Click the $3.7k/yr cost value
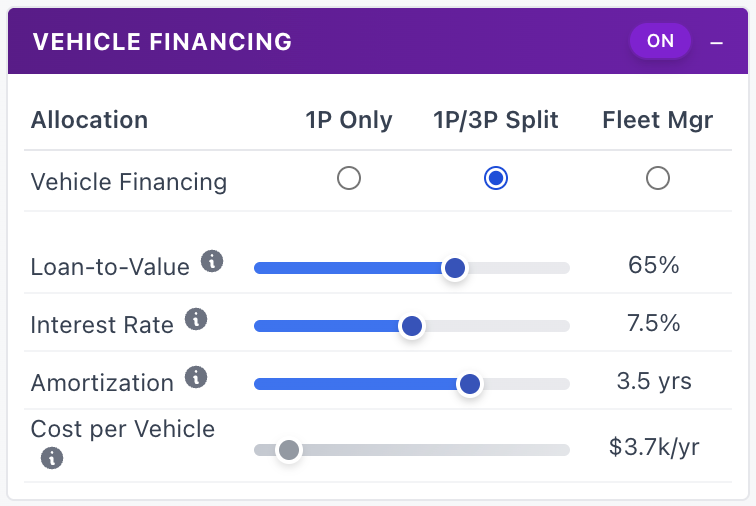The height and width of the screenshot is (506, 756). pyautogui.click(x=654, y=447)
